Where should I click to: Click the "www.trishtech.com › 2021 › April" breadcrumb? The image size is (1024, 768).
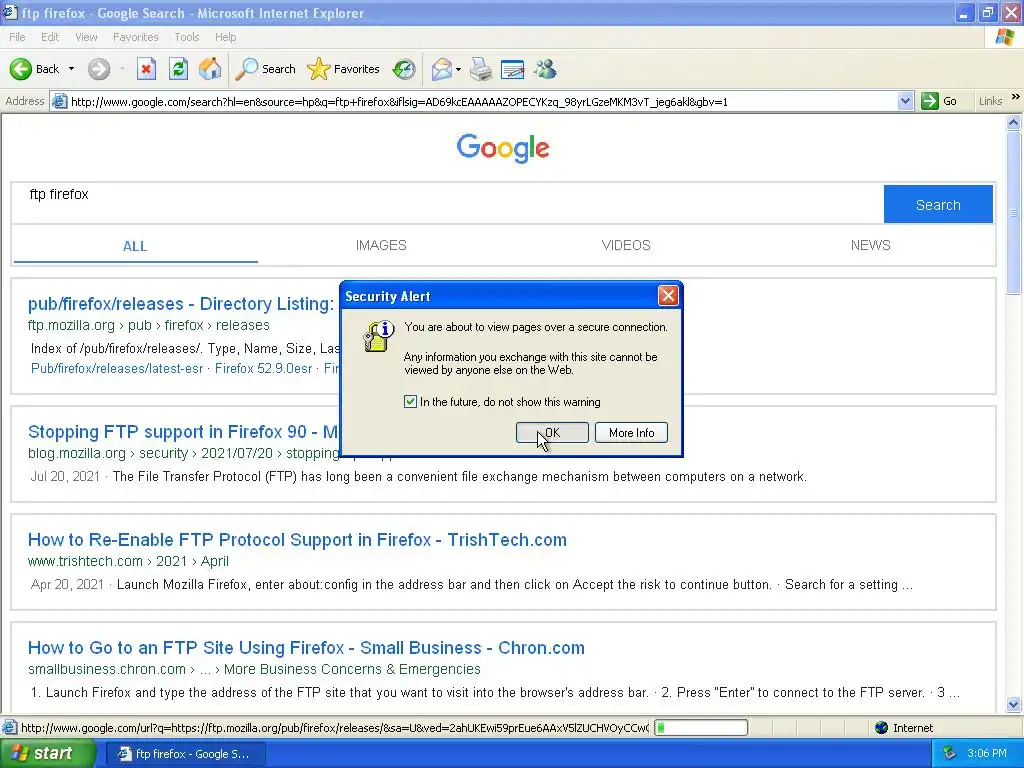[x=128, y=561]
